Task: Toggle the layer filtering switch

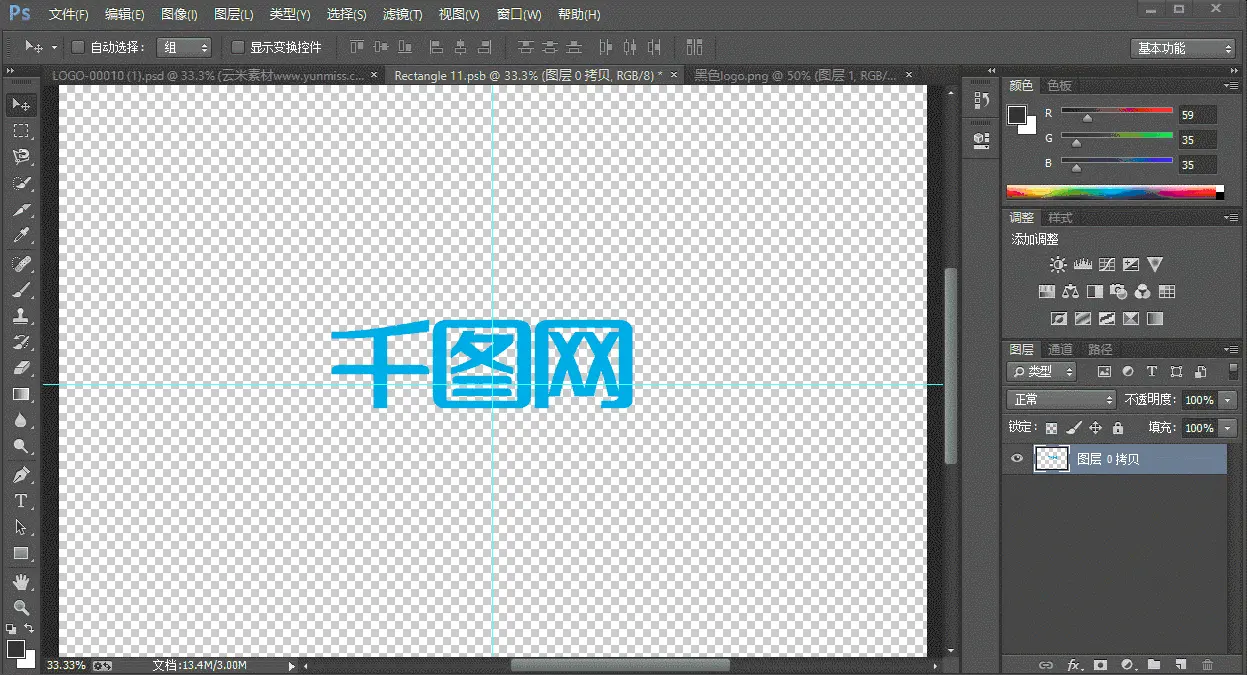Action: [x=1232, y=371]
